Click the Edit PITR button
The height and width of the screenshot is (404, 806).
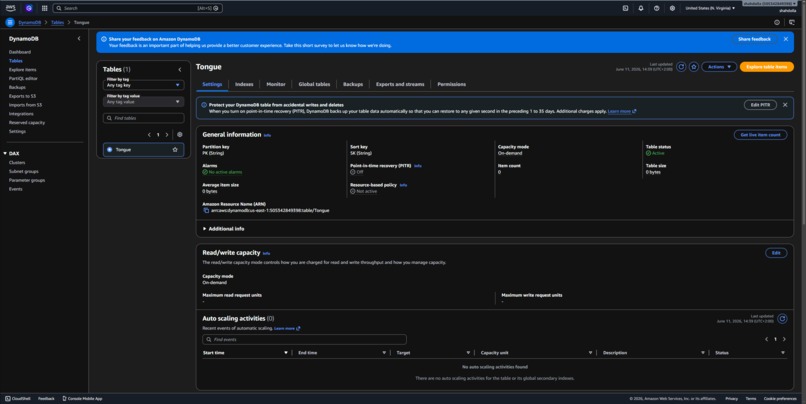tap(760, 105)
